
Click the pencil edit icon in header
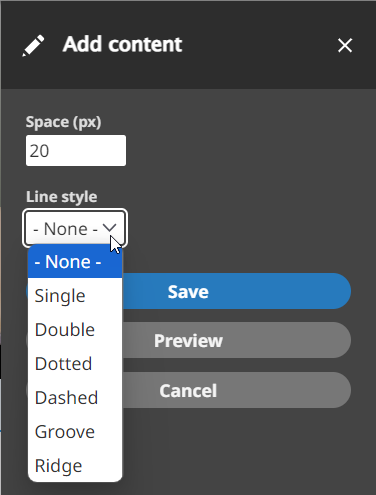tap(33, 45)
